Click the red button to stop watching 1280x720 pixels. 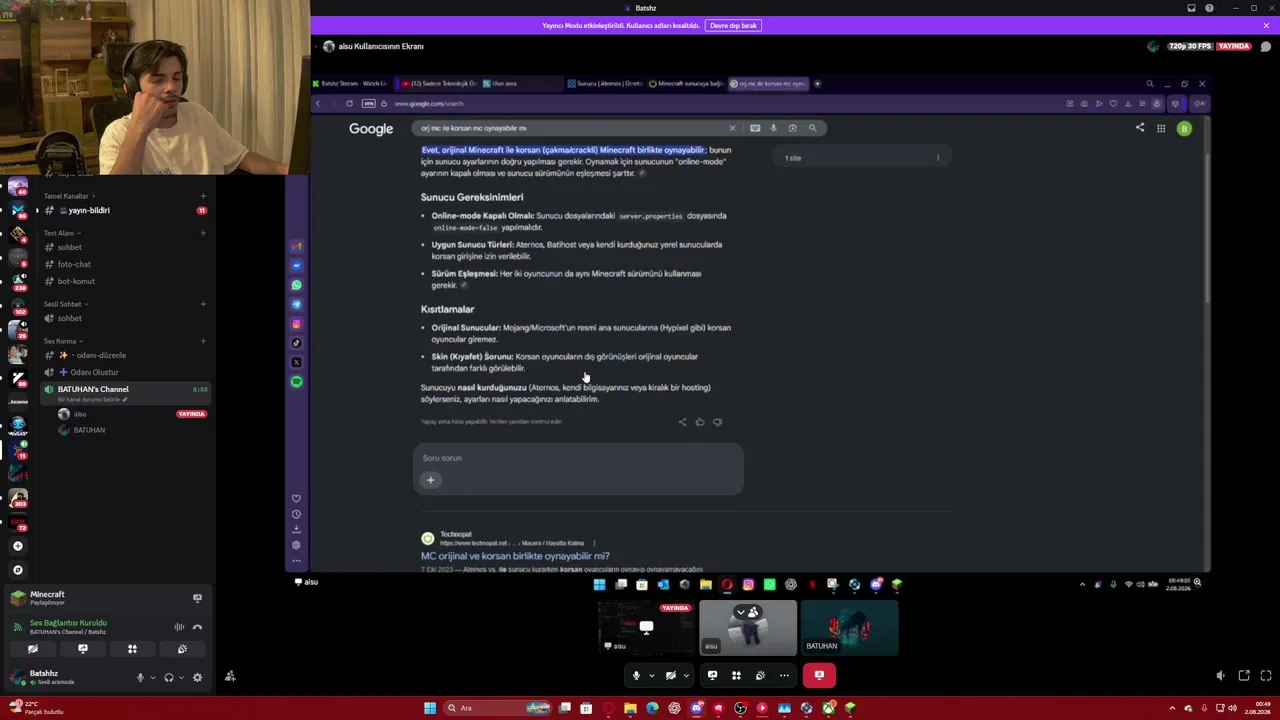819,676
